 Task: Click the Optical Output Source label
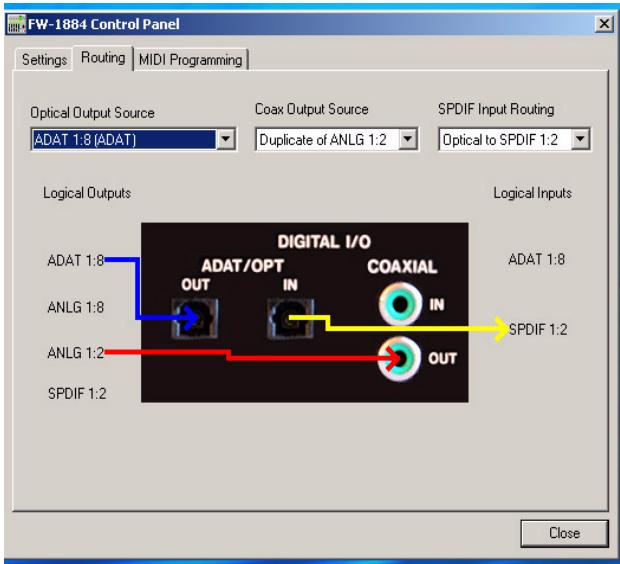pyautogui.click(x=93, y=113)
